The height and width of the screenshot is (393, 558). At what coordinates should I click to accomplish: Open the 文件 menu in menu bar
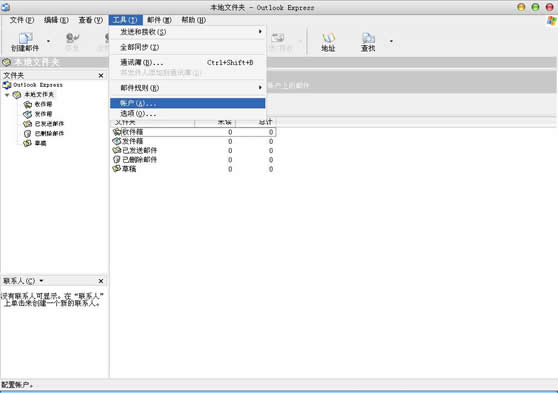pyautogui.click(x=22, y=20)
